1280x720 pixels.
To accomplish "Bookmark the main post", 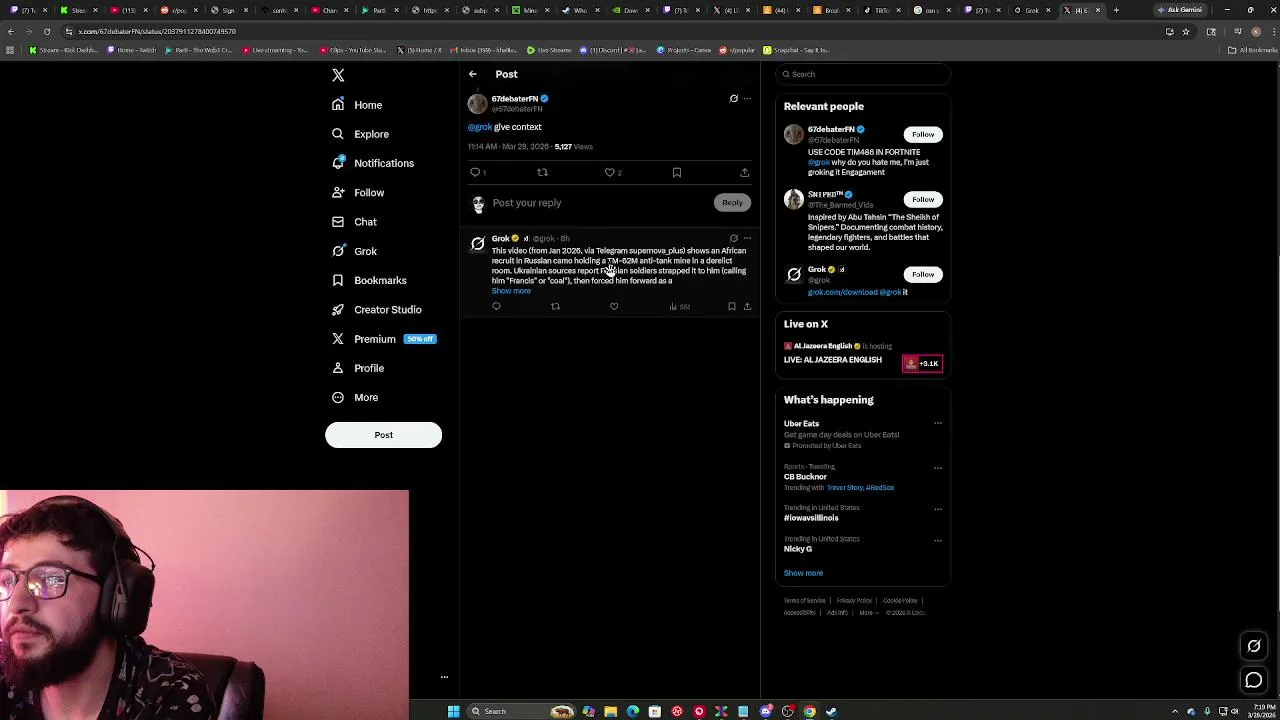I will coord(677,172).
